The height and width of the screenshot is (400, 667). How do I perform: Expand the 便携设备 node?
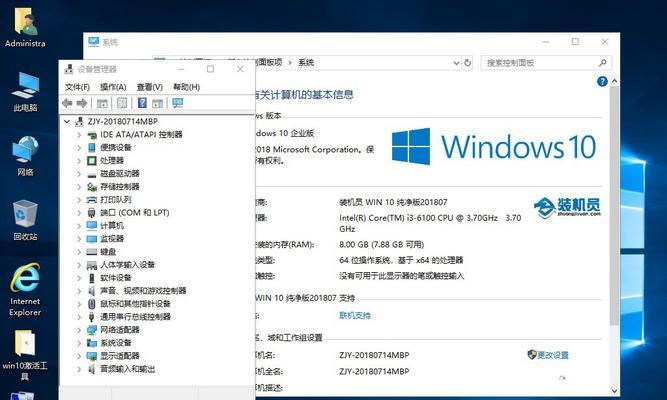(x=79, y=148)
